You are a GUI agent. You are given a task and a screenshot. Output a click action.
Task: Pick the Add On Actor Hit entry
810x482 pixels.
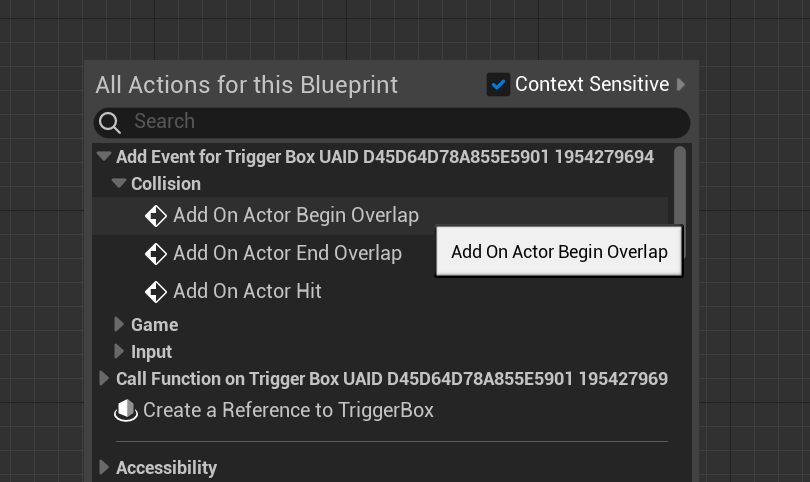[x=247, y=292]
